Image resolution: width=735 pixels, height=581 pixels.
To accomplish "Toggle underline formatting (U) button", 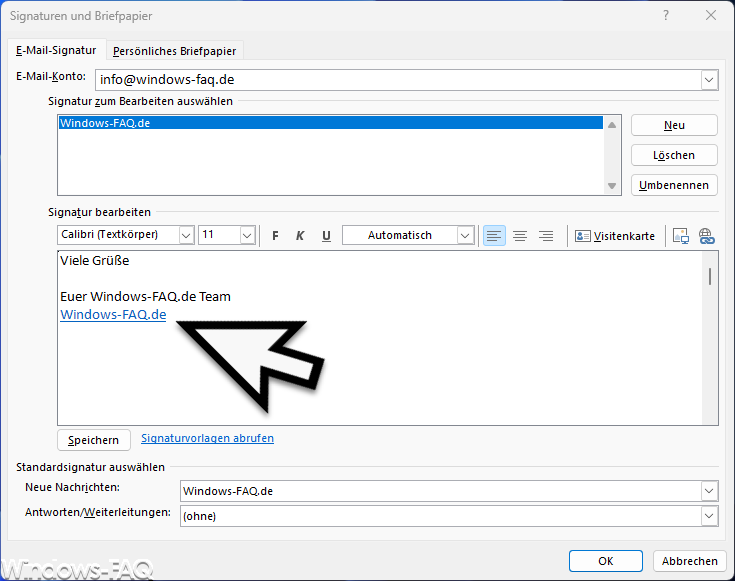I will [326, 235].
